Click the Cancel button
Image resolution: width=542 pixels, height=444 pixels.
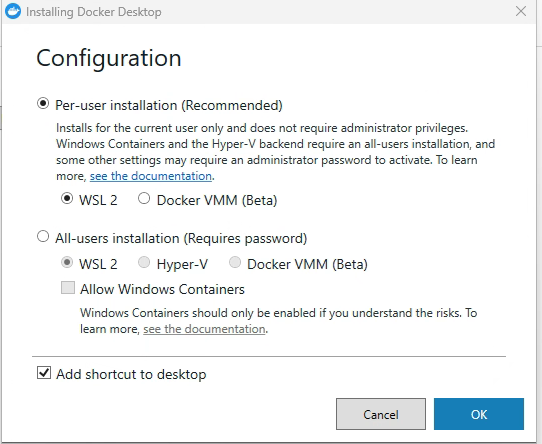(x=381, y=414)
